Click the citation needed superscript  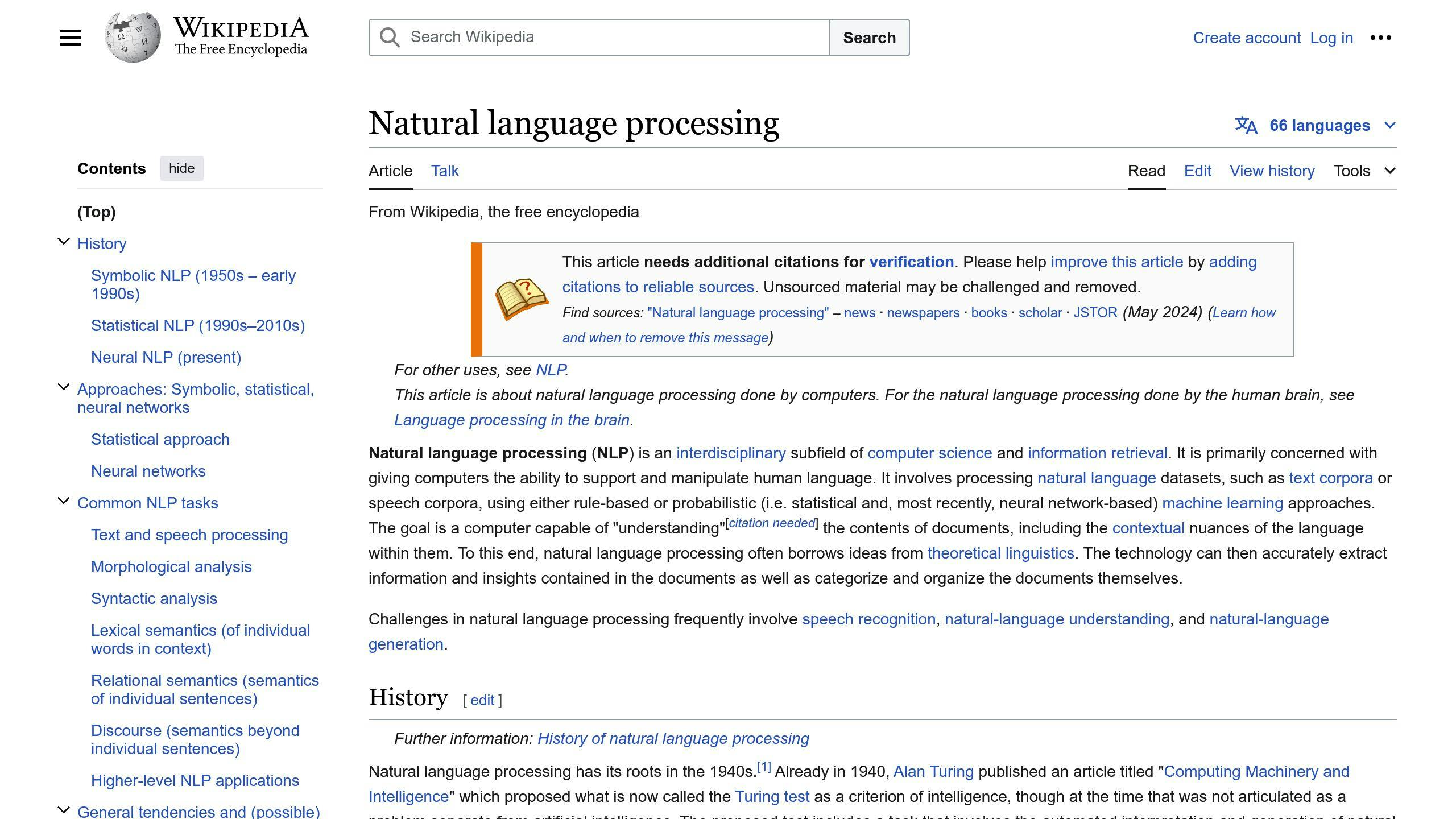[772, 523]
